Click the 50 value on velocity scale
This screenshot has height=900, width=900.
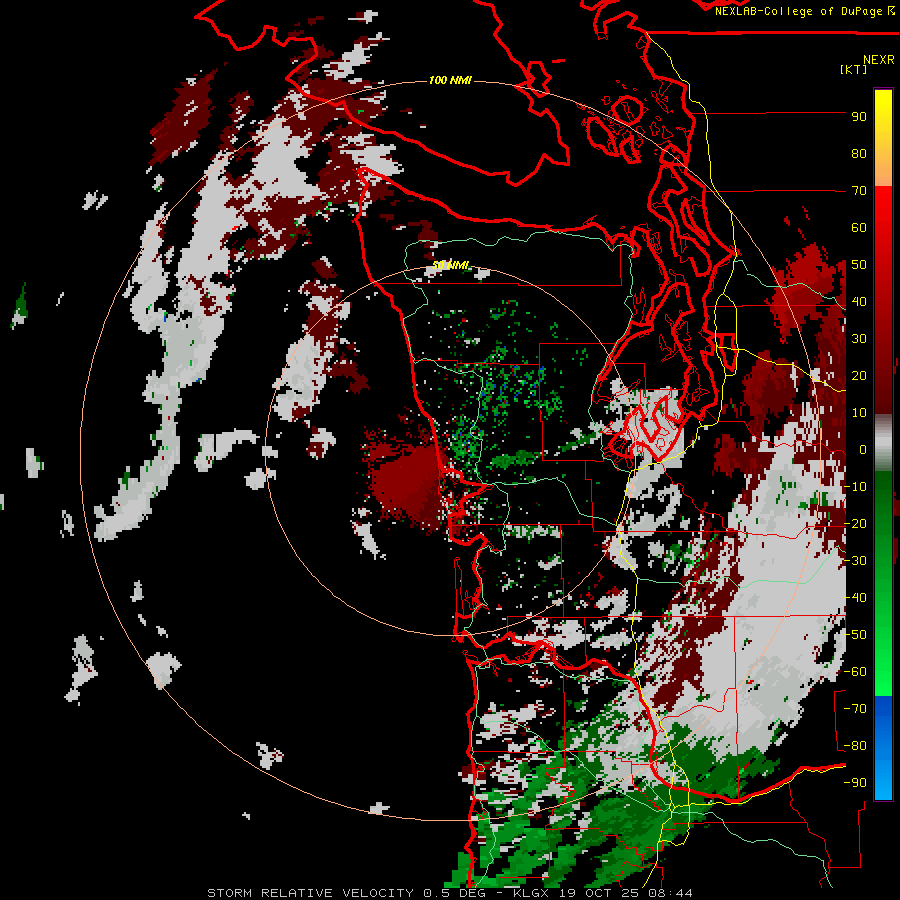tap(859, 265)
